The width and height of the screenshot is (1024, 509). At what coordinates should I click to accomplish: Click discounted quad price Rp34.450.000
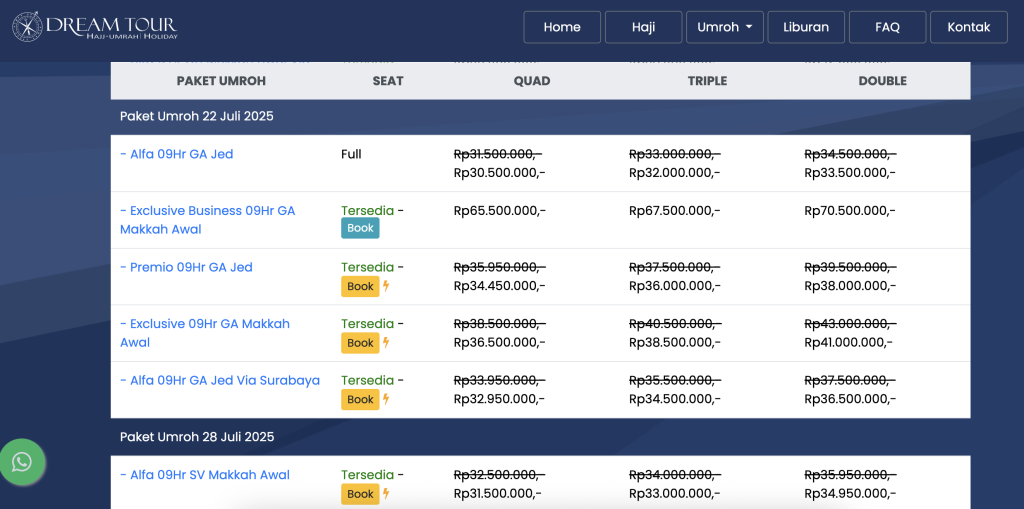tap(500, 286)
